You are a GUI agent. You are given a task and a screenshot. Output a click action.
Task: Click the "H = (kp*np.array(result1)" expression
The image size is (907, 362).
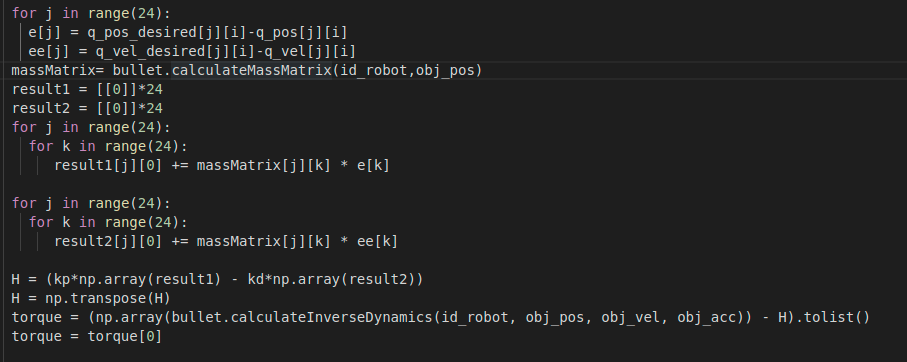(x=116, y=279)
